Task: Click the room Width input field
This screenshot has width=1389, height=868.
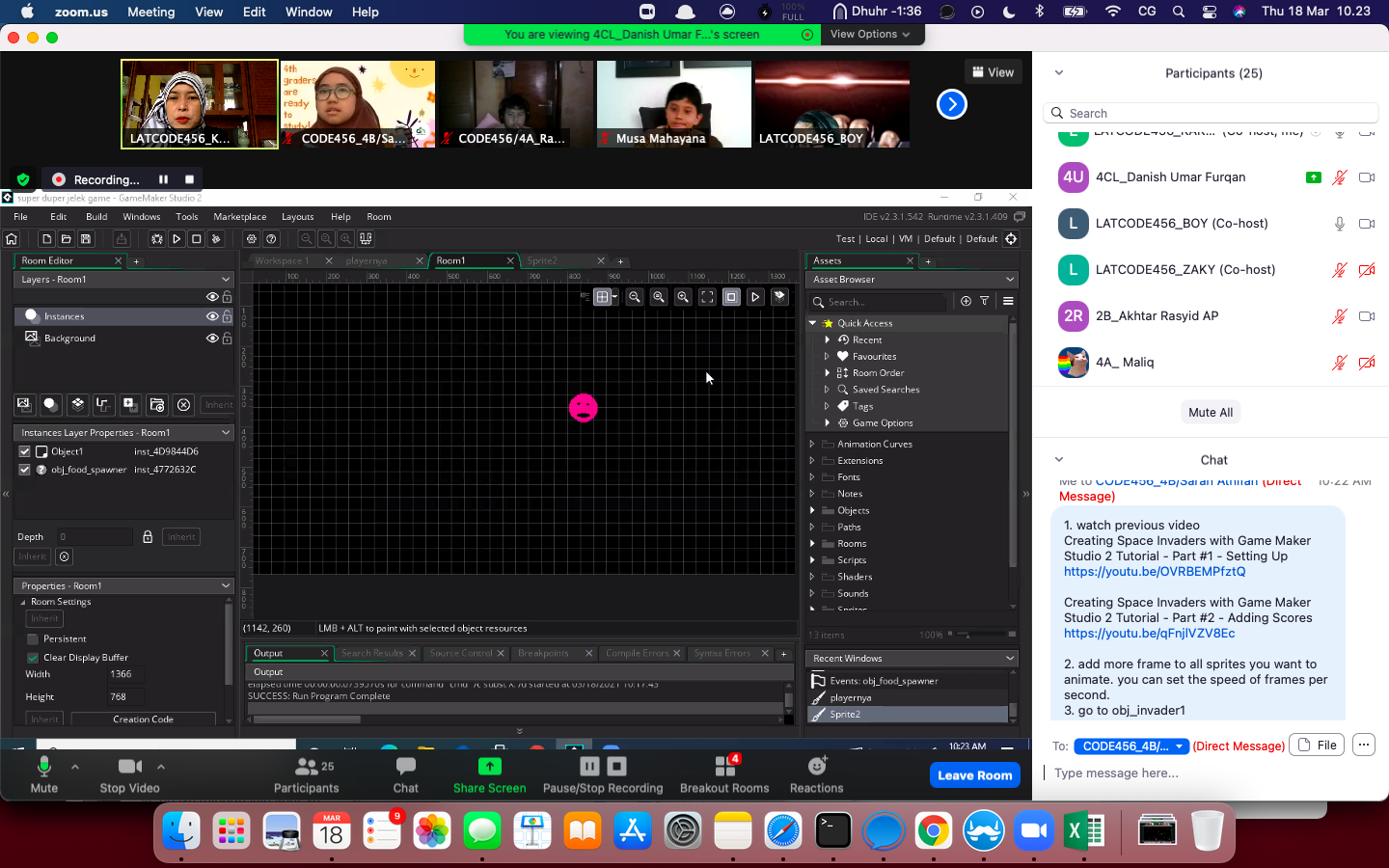Action: 125,674
